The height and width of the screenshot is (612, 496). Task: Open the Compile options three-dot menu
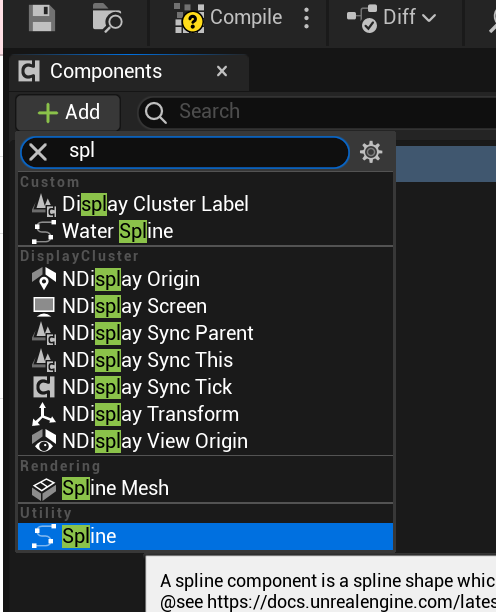point(307,18)
